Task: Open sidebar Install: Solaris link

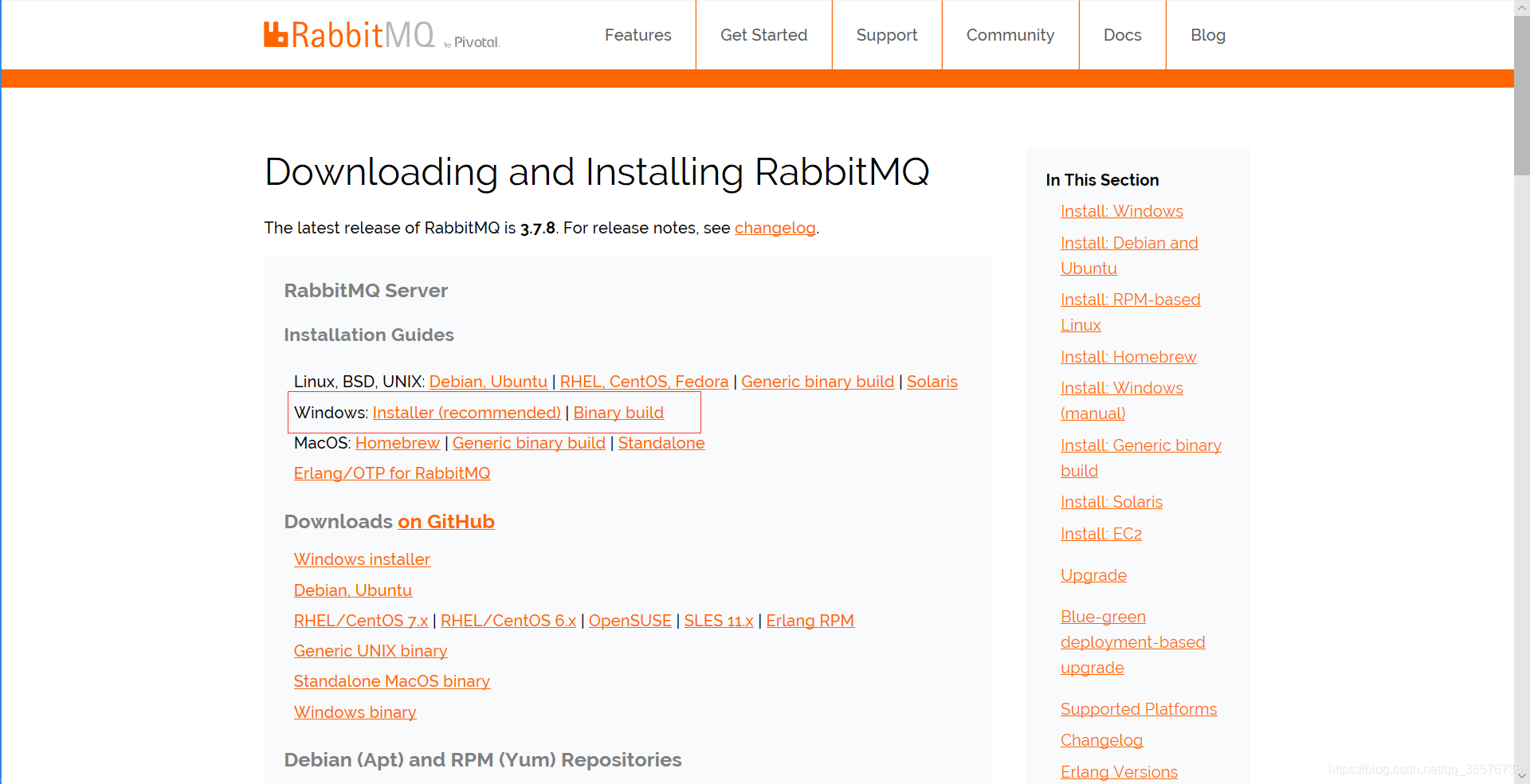Action: (1111, 502)
